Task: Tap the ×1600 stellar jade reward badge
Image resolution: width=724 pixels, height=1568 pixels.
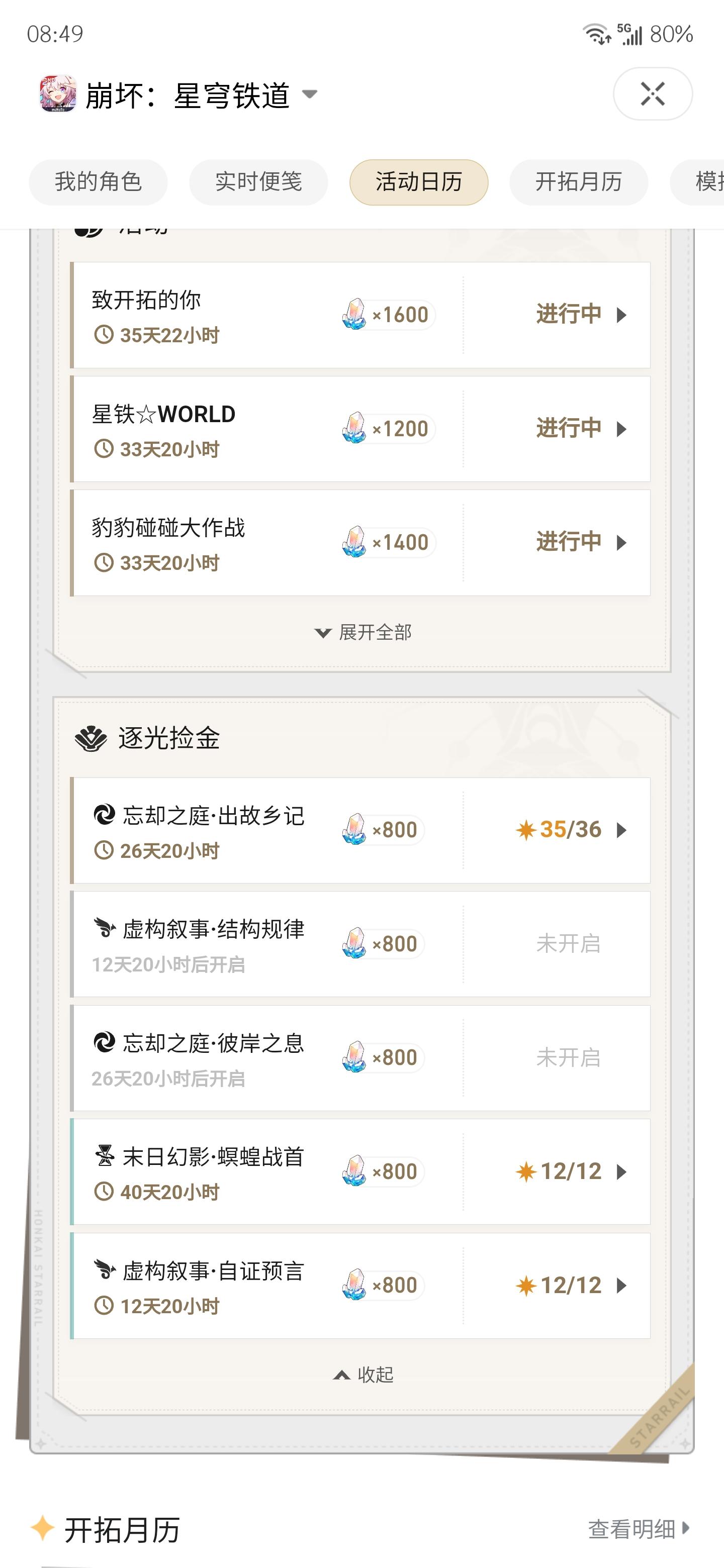Action: (x=388, y=315)
